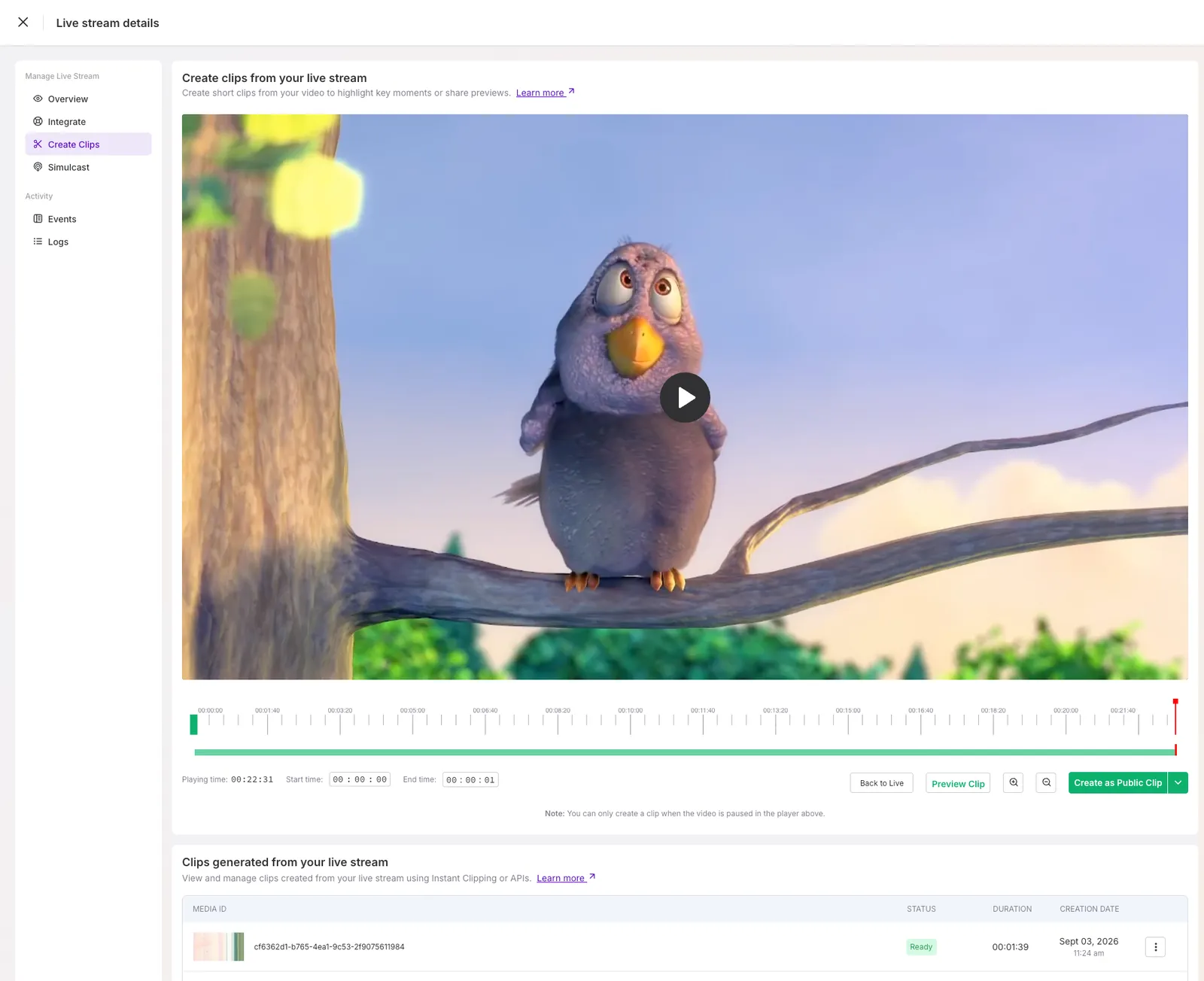The height and width of the screenshot is (981, 1204).
Task: Expand the clip visibility dropdown arrow
Action: [1178, 782]
